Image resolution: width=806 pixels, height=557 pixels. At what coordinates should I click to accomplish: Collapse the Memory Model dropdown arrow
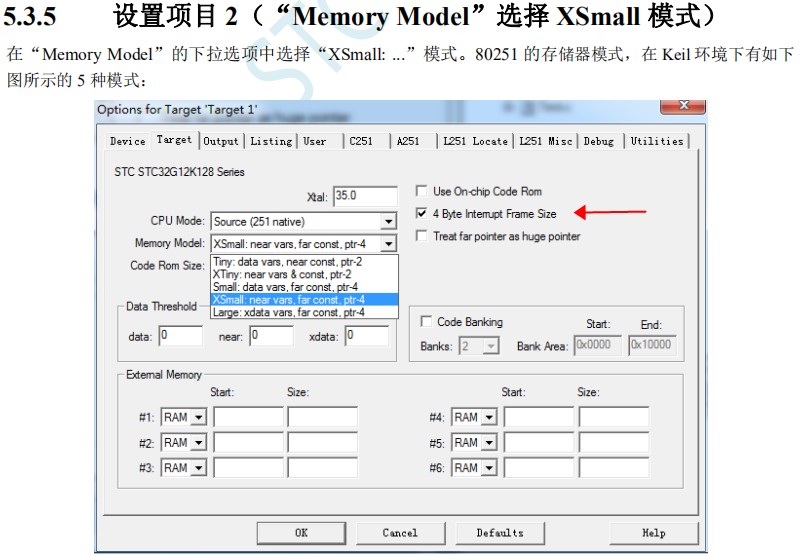(x=389, y=244)
